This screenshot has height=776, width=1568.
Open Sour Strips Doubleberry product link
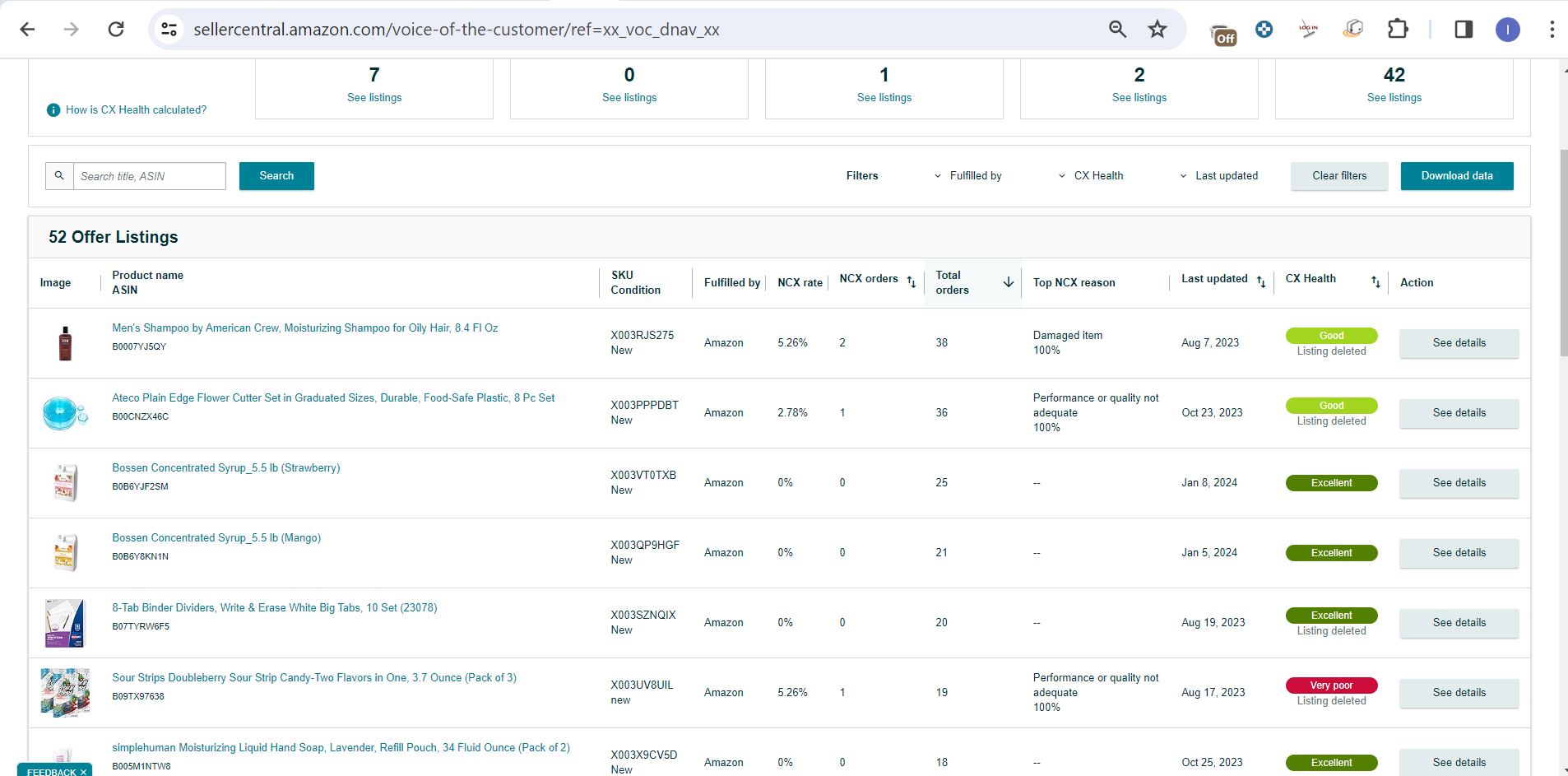click(x=314, y=678)
